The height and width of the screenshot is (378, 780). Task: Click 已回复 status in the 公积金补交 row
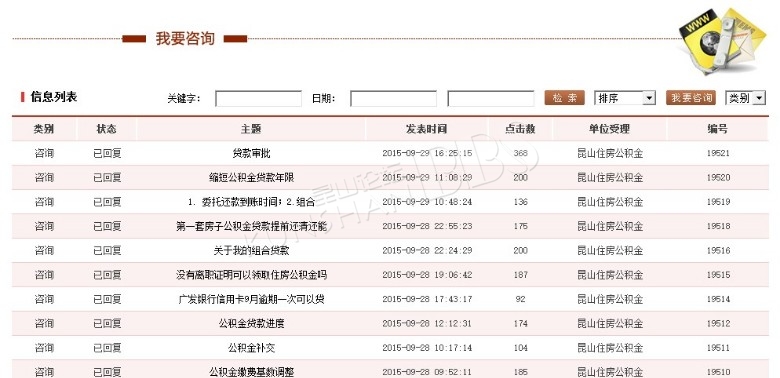[107, 348]
